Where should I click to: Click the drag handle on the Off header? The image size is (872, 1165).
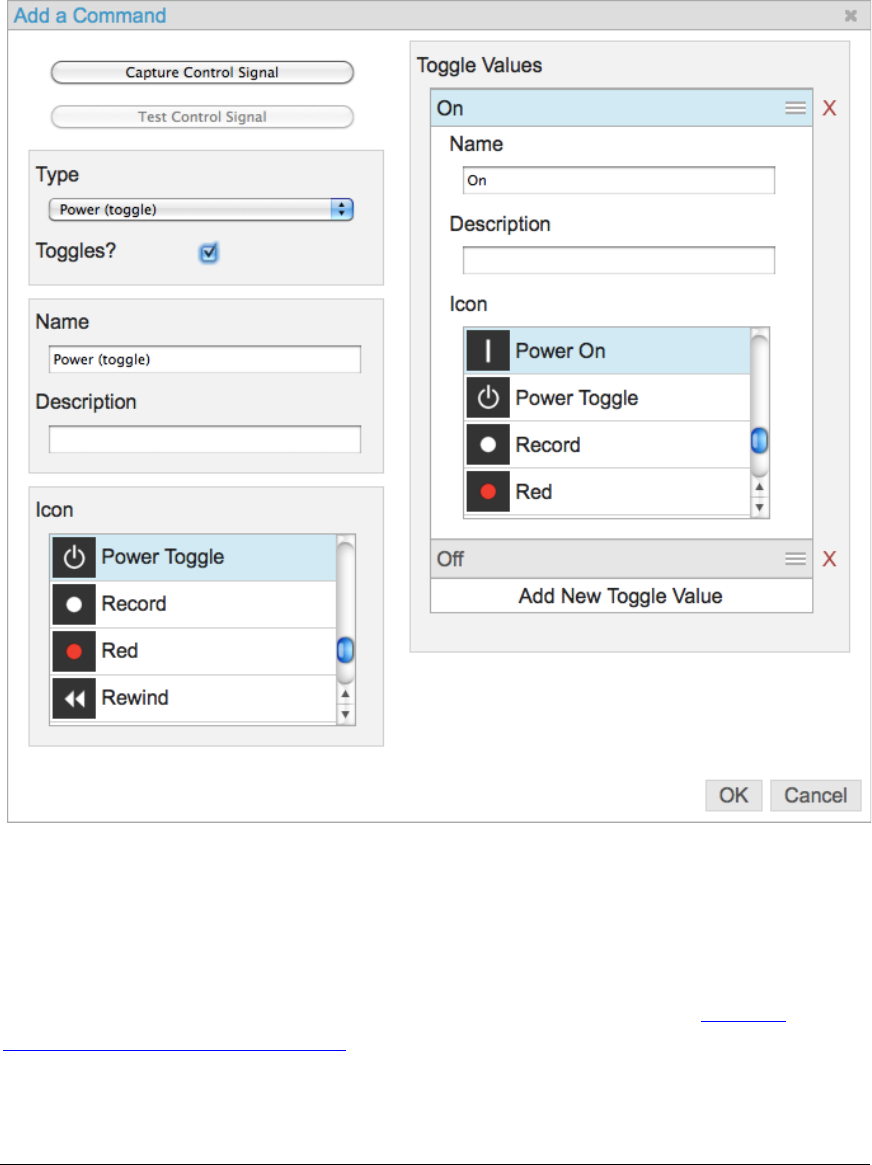pos(795,559)
